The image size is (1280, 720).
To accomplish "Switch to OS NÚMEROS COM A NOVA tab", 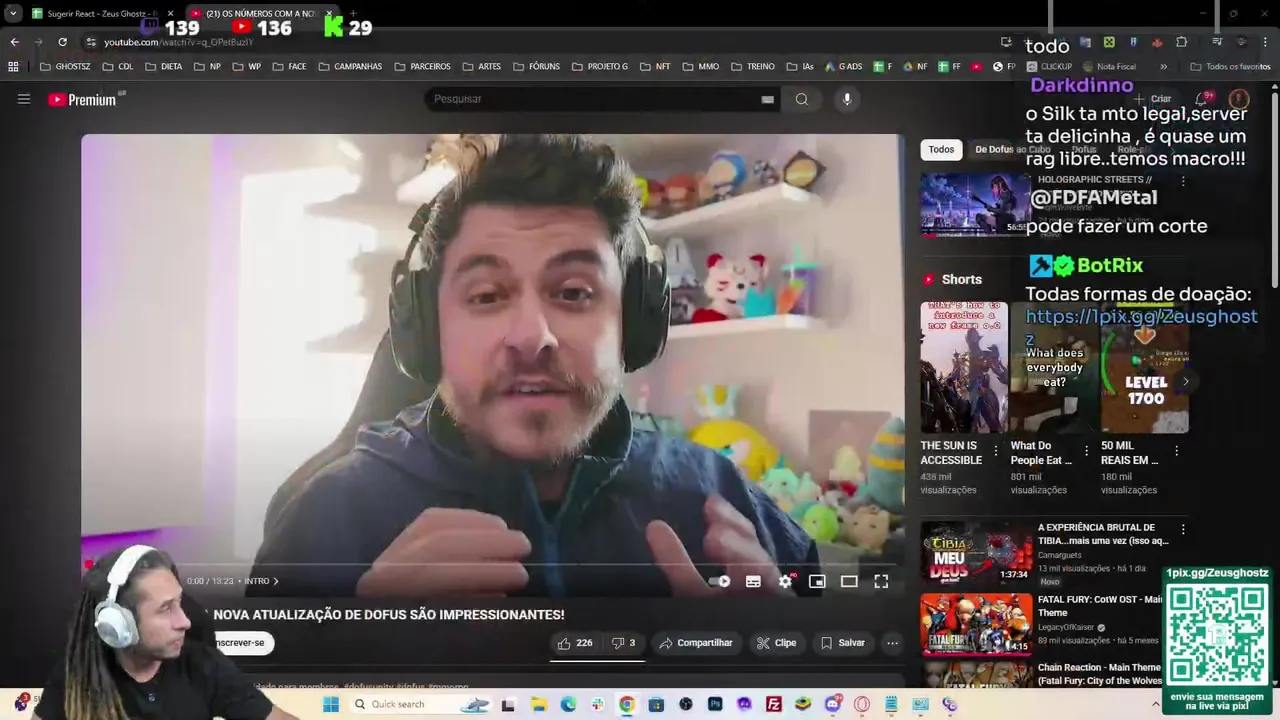I will point(260,13).
